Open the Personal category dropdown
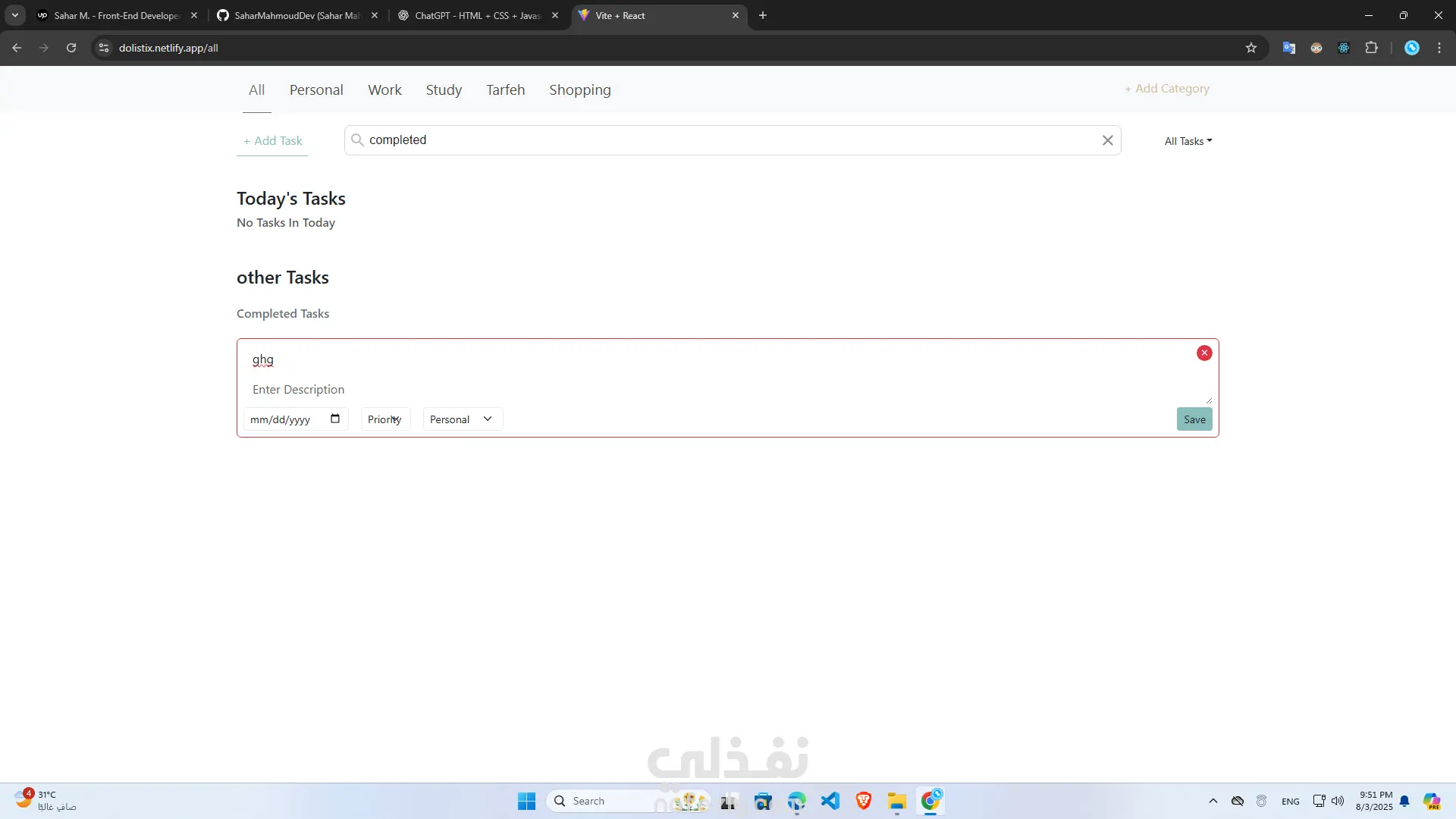Image resolution: width=1456 pixels, height=819 pixels. pos(462,419)
